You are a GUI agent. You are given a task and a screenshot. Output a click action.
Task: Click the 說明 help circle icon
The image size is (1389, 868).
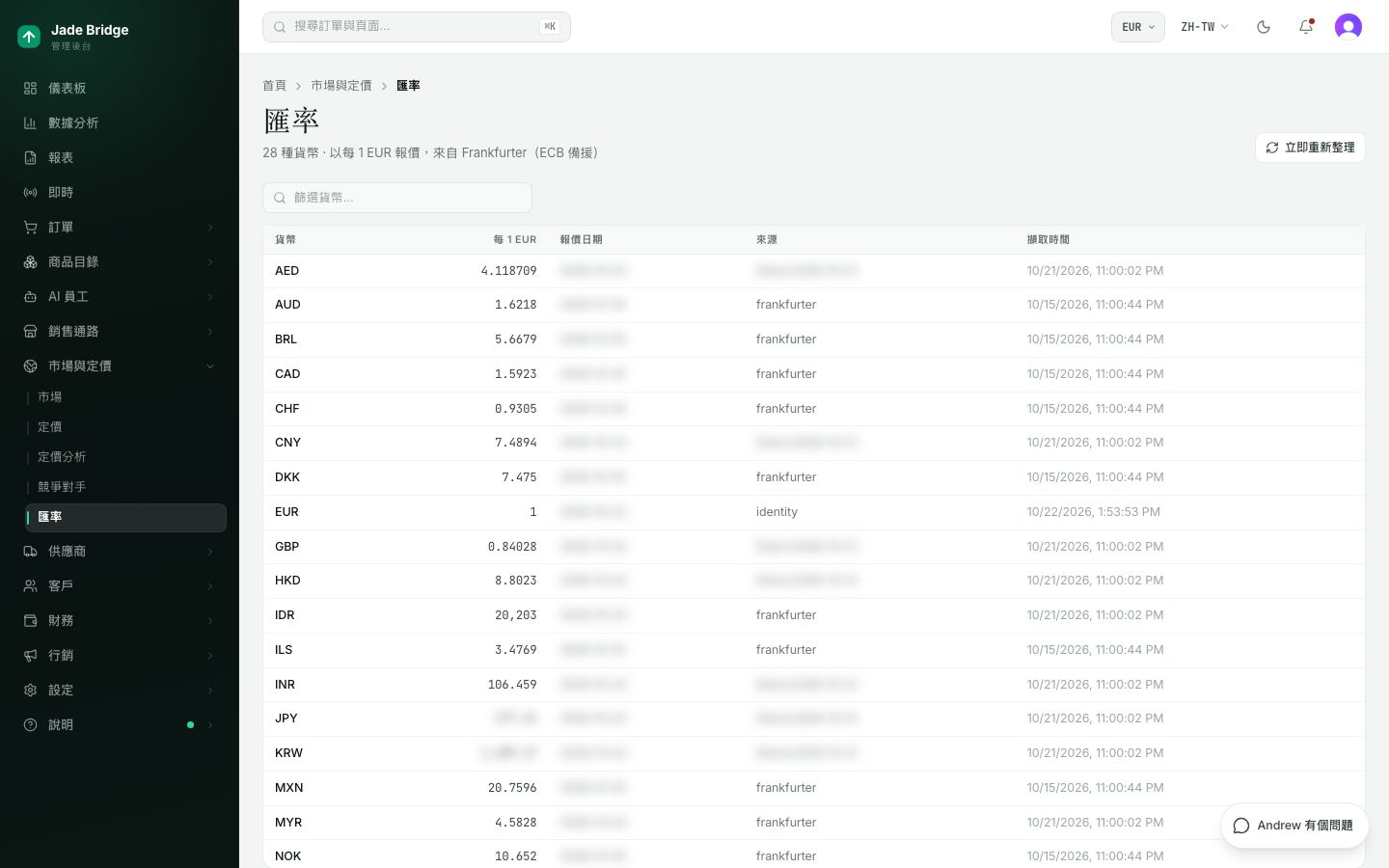[31, 724]
